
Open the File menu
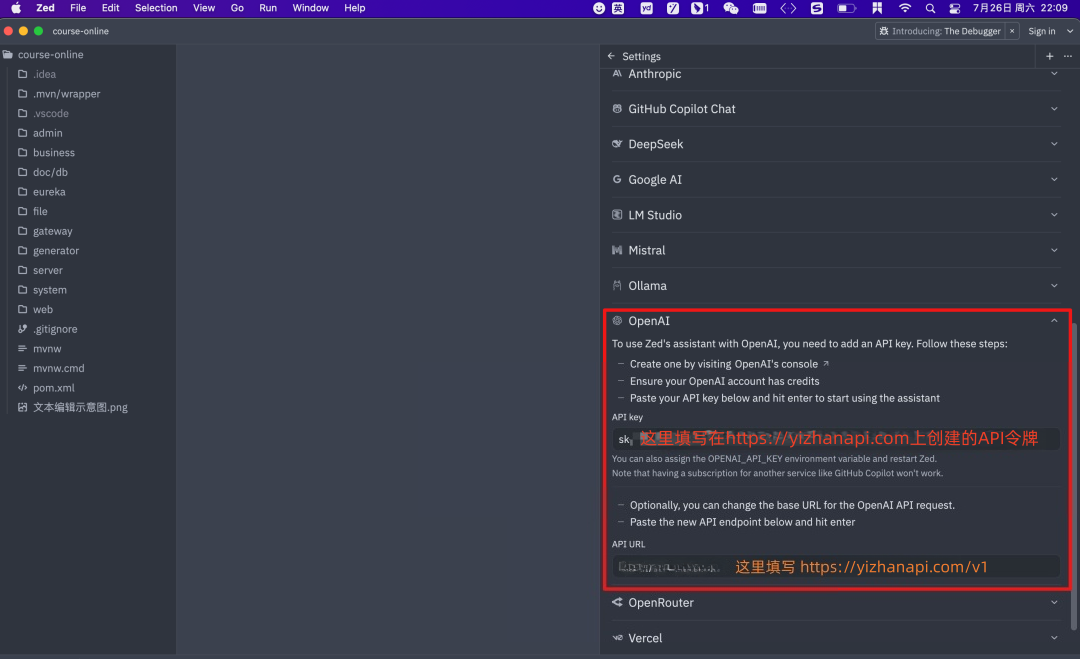[78, 8]
